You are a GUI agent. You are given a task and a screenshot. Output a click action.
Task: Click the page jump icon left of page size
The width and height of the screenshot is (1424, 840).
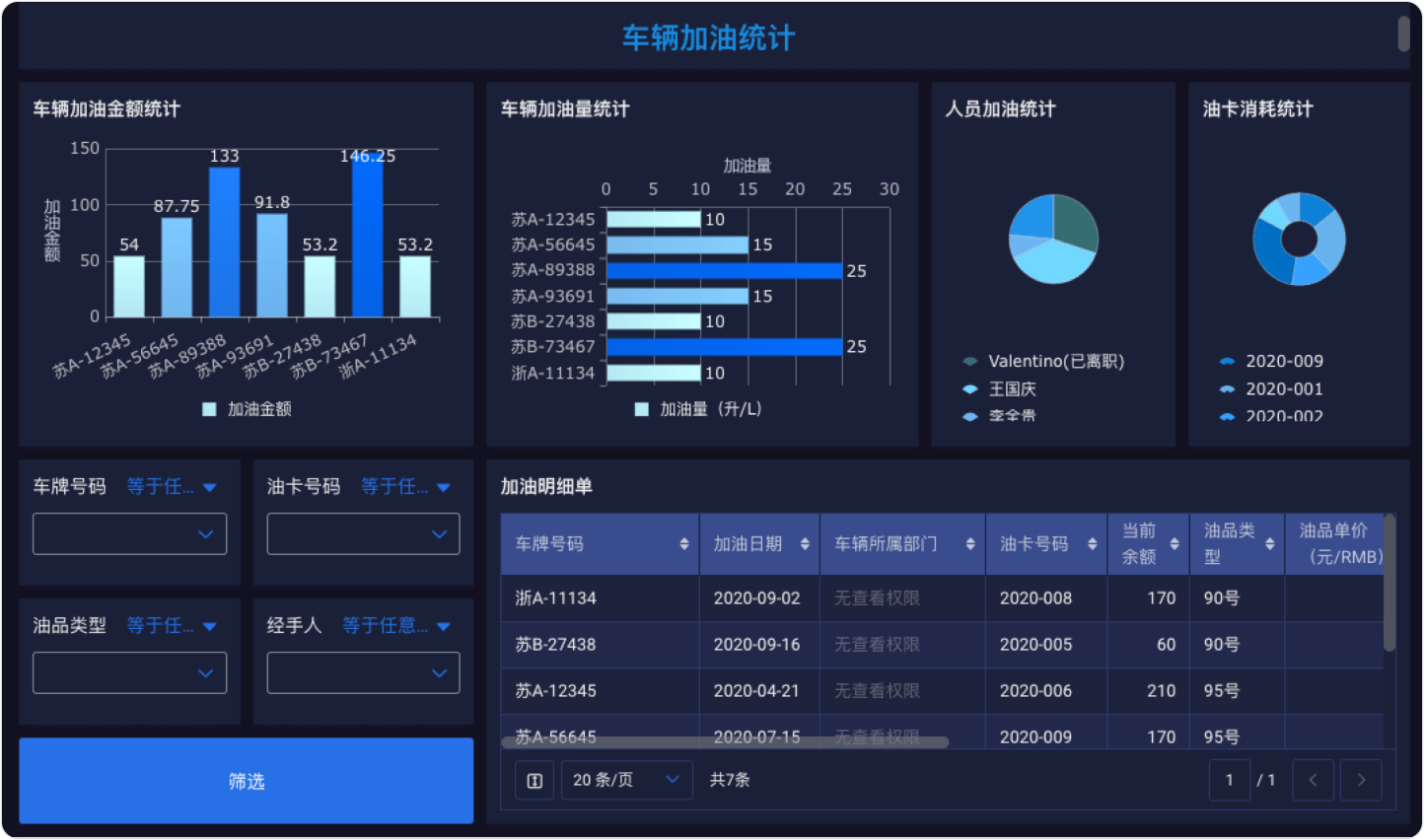point(534,780)
